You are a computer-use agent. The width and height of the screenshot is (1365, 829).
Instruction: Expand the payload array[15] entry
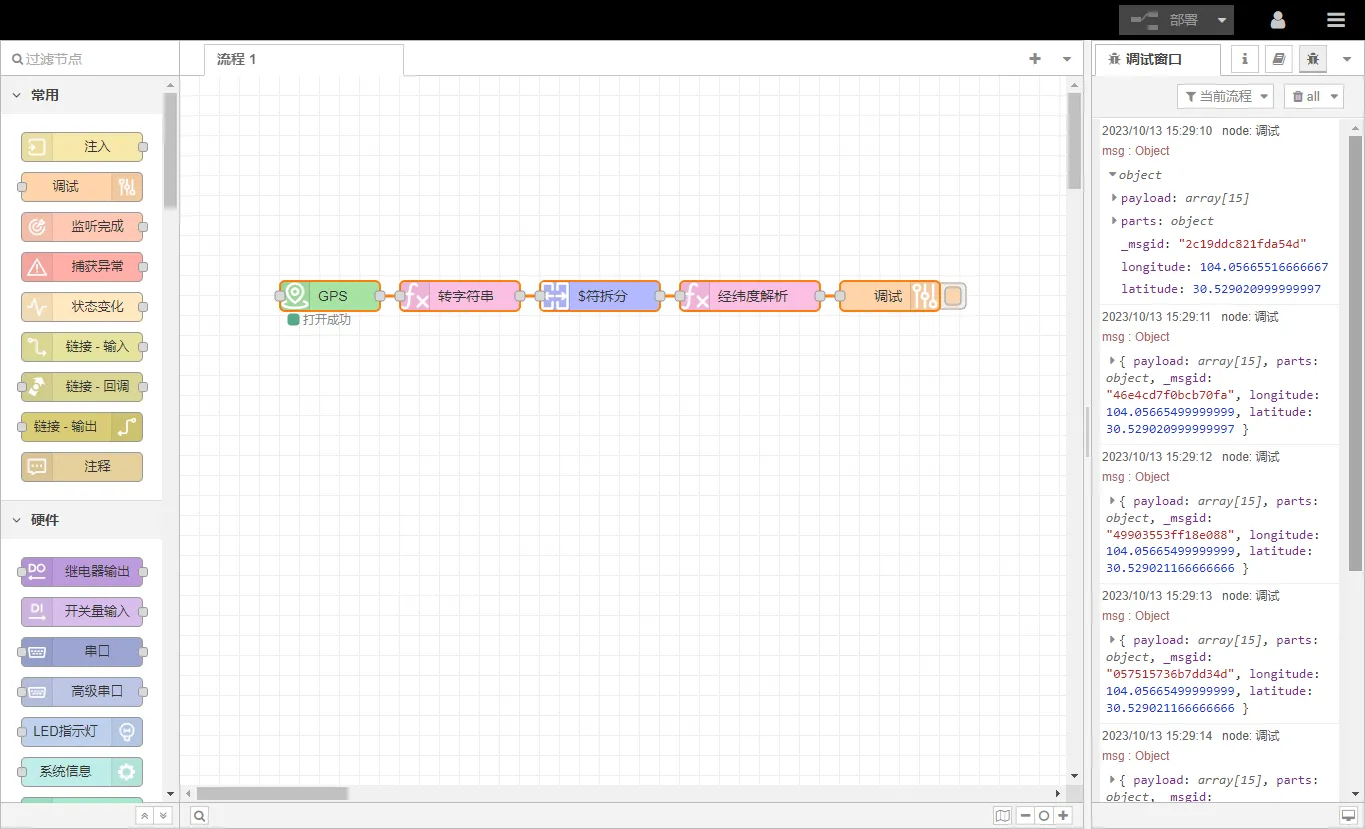pos(1114,198)
